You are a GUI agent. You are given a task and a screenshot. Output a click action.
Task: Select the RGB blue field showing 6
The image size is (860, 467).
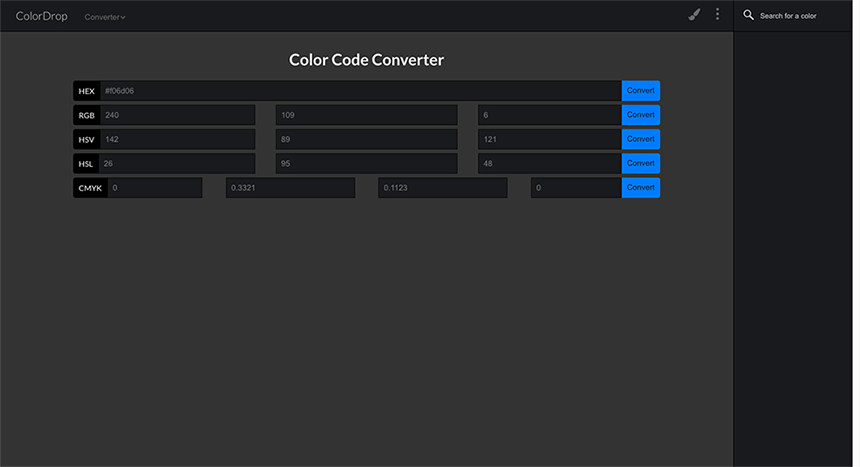pyautogui.click(x=550, y=115)
